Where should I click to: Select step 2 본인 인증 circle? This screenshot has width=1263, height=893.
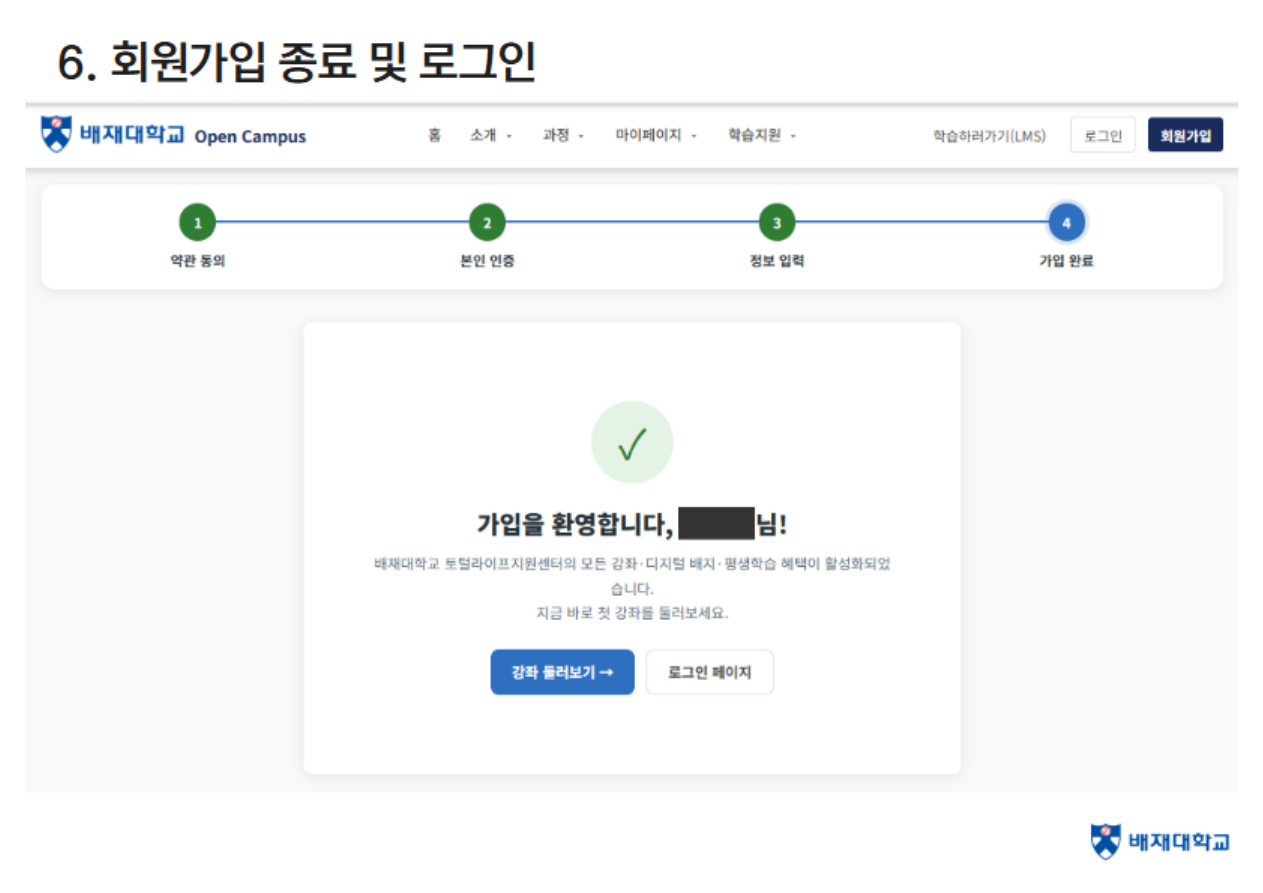click(x=487, y=223)
